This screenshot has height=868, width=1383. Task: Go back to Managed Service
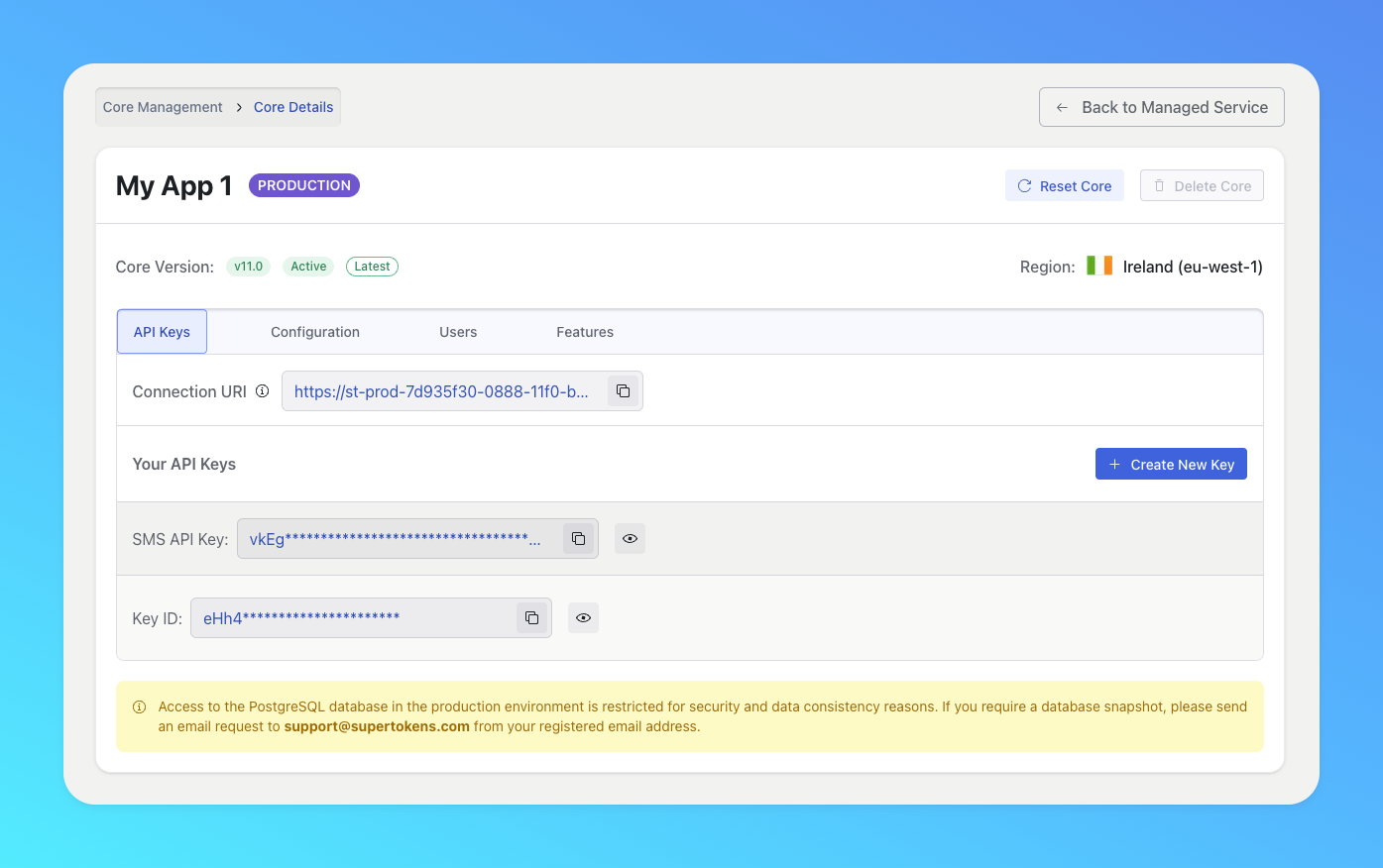tap(1161, 107)
